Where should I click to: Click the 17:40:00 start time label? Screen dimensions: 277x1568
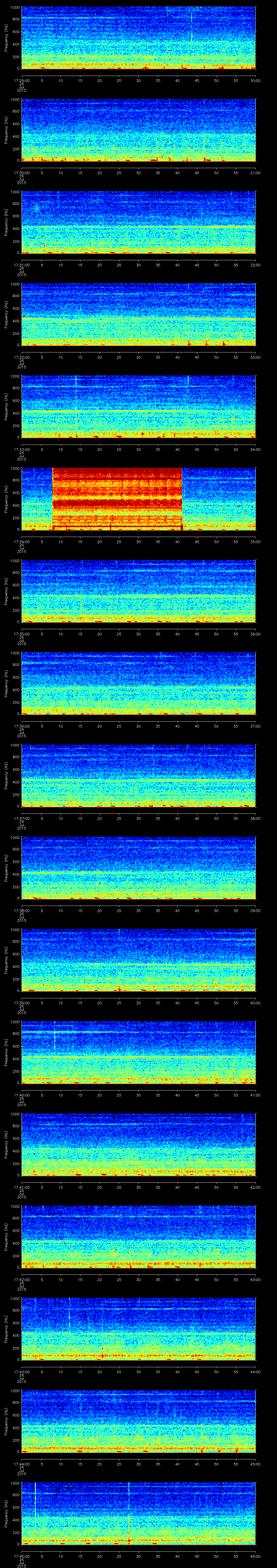(21, 1095)
